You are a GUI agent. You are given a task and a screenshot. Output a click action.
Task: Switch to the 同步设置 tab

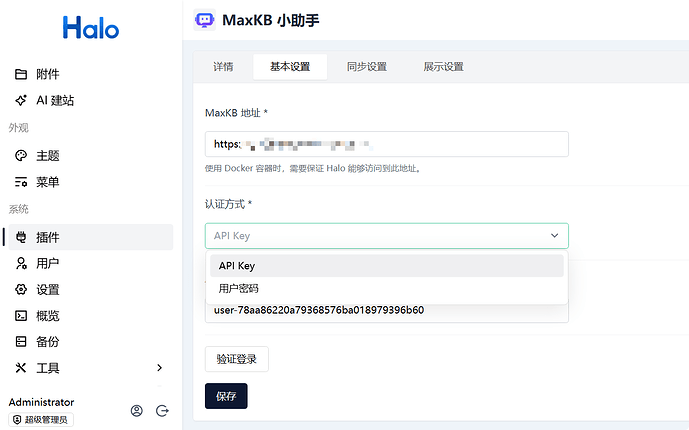(367, 67)
